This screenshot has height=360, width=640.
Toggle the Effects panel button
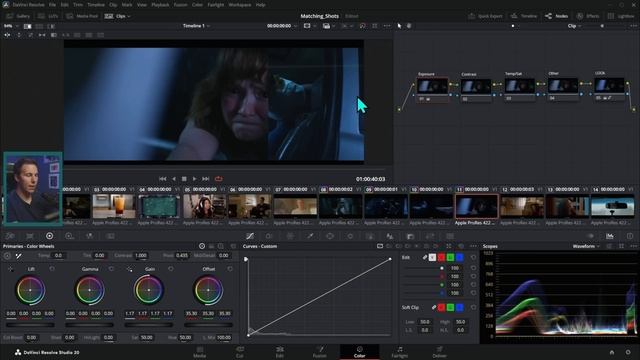(588, 16)
